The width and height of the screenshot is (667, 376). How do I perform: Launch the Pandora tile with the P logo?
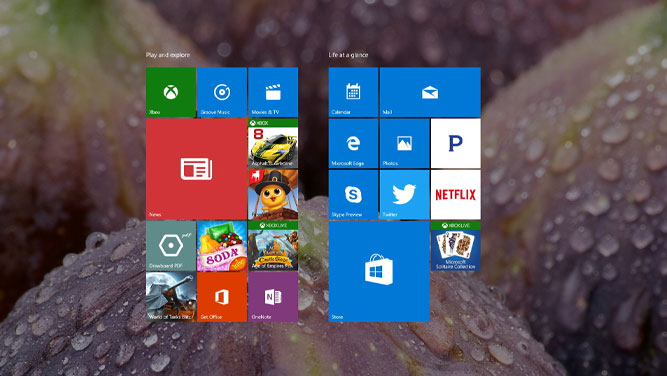[x=456, y=143]
